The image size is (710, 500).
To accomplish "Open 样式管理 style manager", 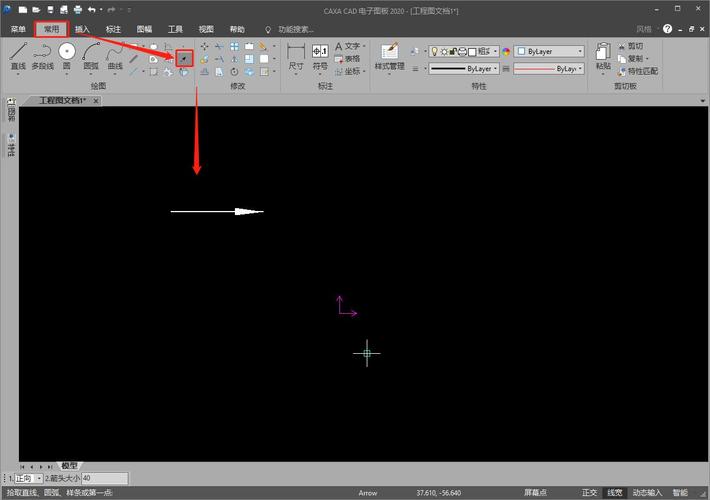I will 389,57.
